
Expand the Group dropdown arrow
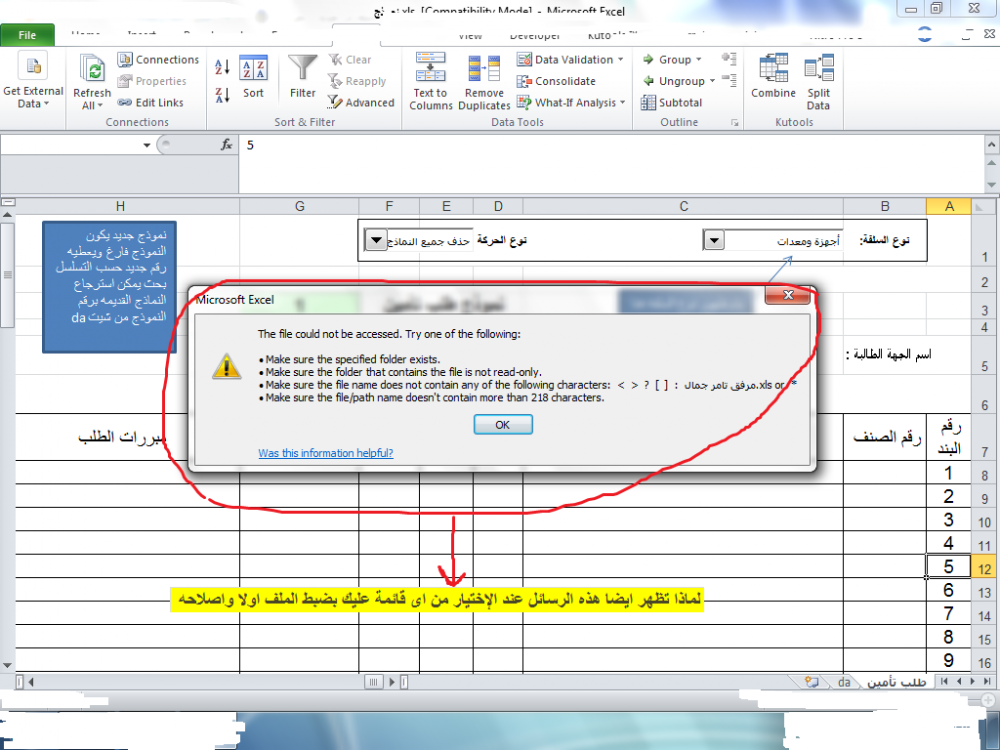tap(699, 59)
